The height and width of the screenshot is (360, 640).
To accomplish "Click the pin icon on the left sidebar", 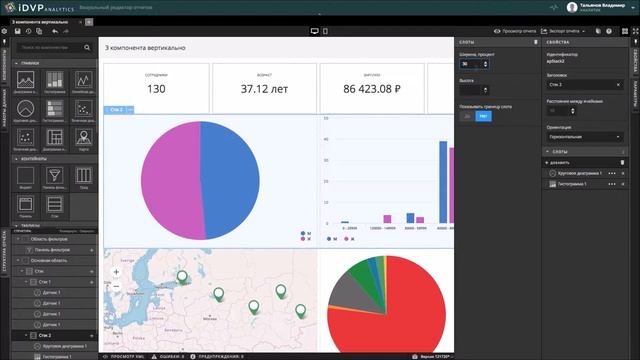I will click(x=4, y=42).
